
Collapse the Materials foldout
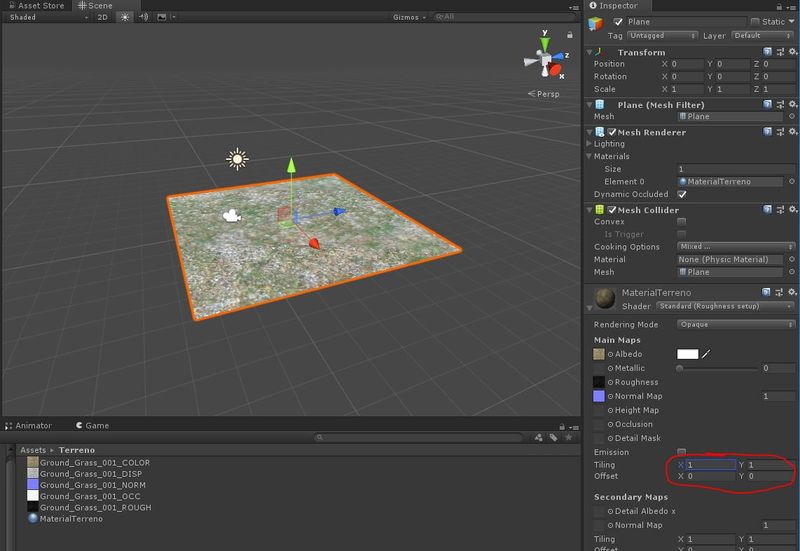pyautogui.click(x=589, y=156)
